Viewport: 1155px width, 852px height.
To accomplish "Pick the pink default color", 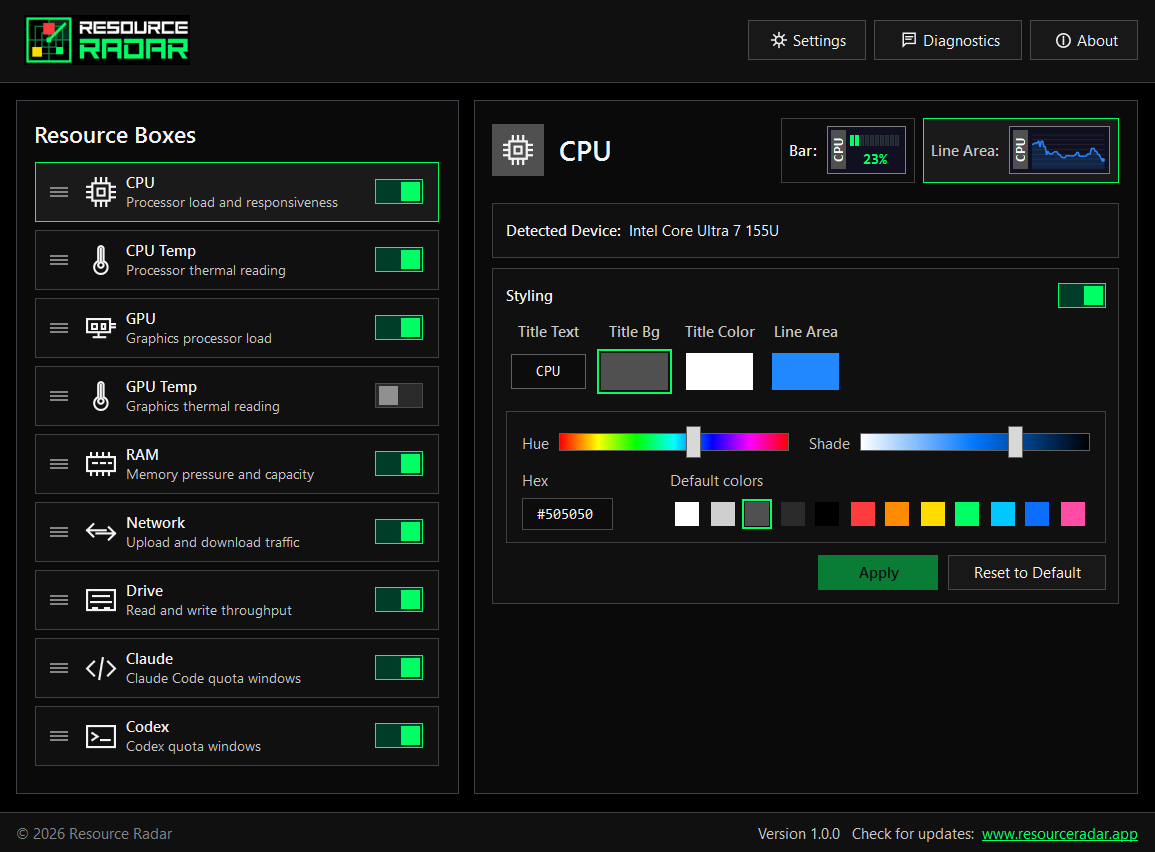I will coord(1072,514).
